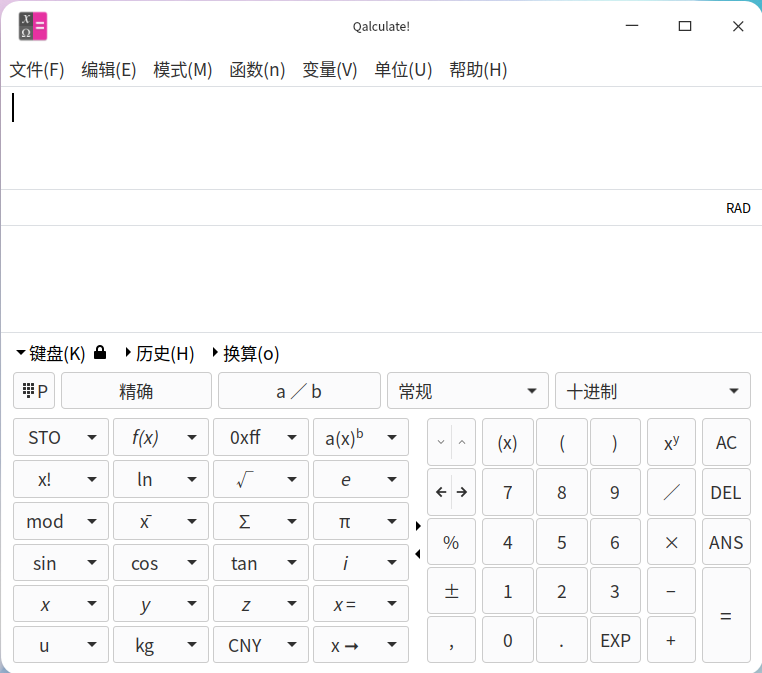
Task: Open the 模式(M) menu
Action: coord(182,70)
